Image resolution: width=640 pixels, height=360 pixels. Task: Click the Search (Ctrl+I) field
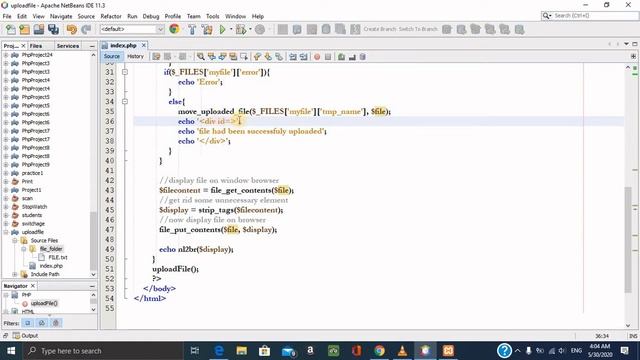pyautogui.click(x=589, y=16)
